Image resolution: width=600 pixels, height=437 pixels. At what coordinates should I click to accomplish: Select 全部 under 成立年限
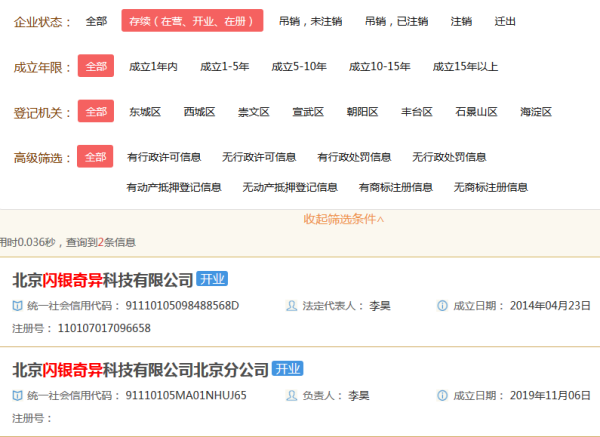coord(96,66)
